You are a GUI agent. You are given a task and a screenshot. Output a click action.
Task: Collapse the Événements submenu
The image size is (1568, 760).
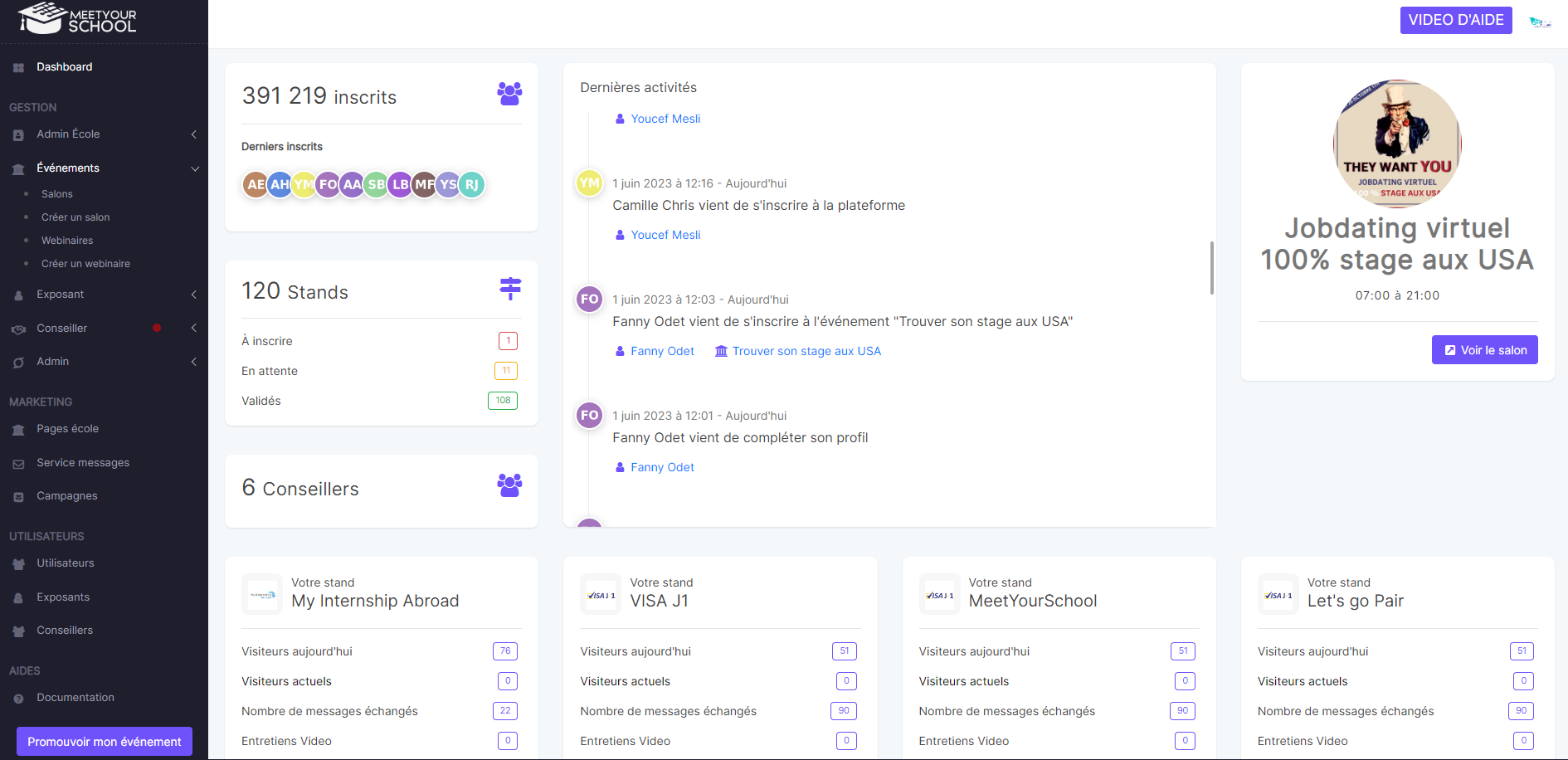[196, 168]
